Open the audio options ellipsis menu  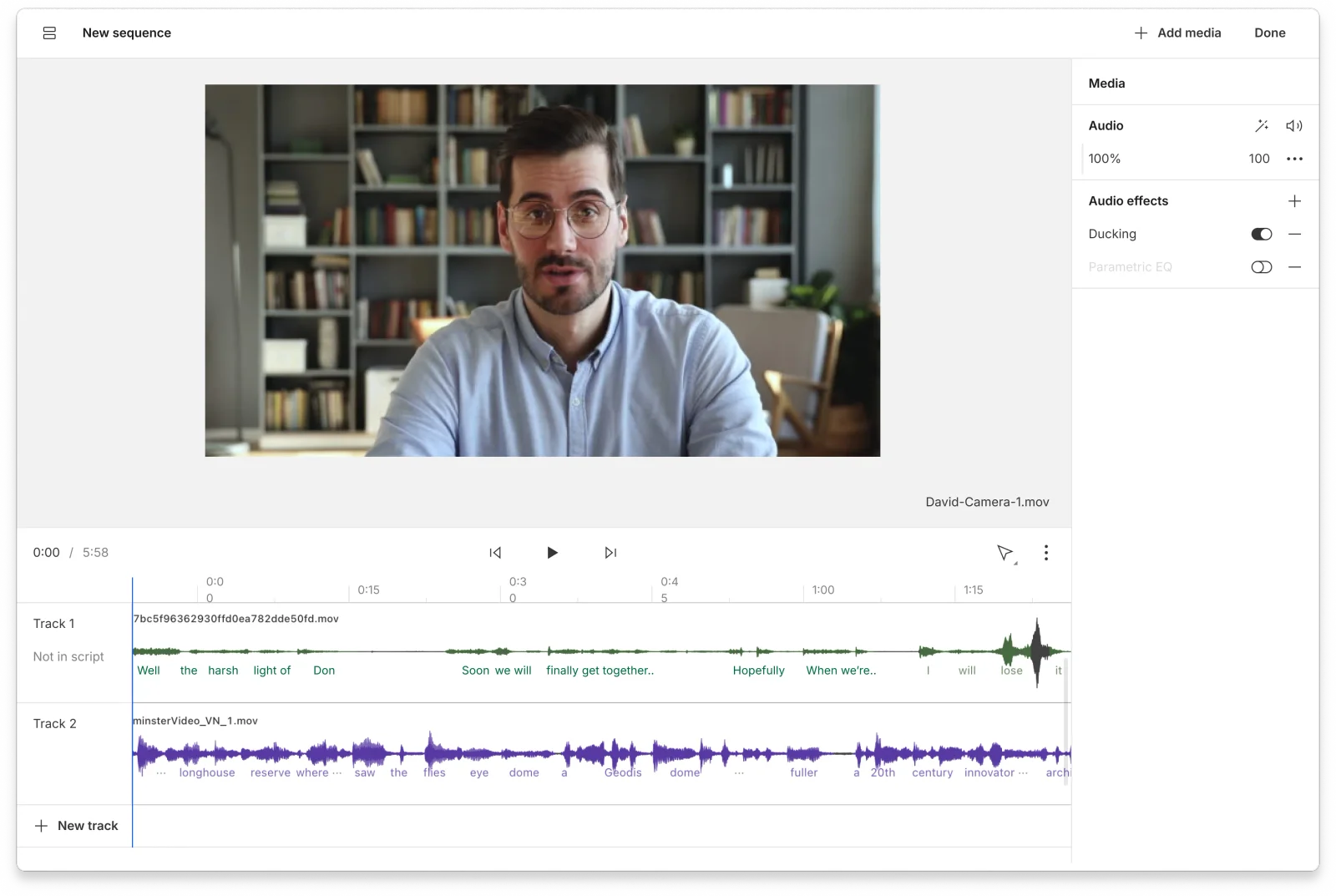click(1295, 158)
